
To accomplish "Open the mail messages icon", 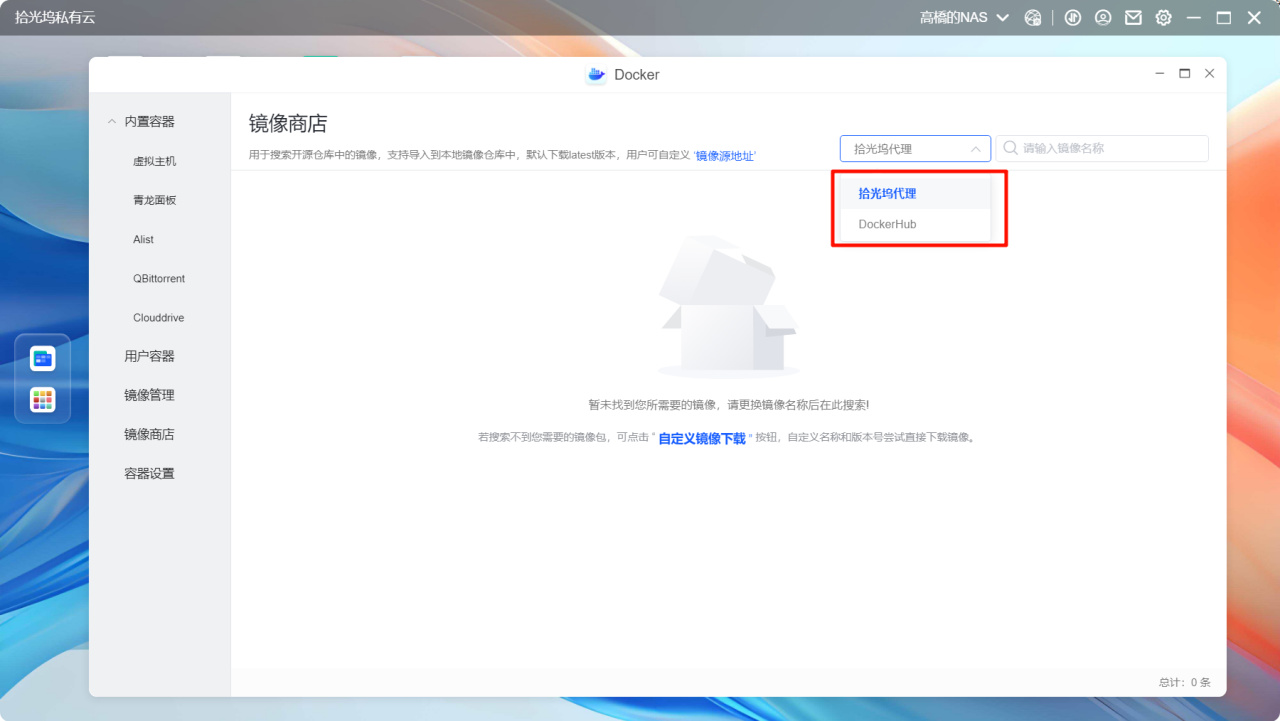I will [1133, 18].
